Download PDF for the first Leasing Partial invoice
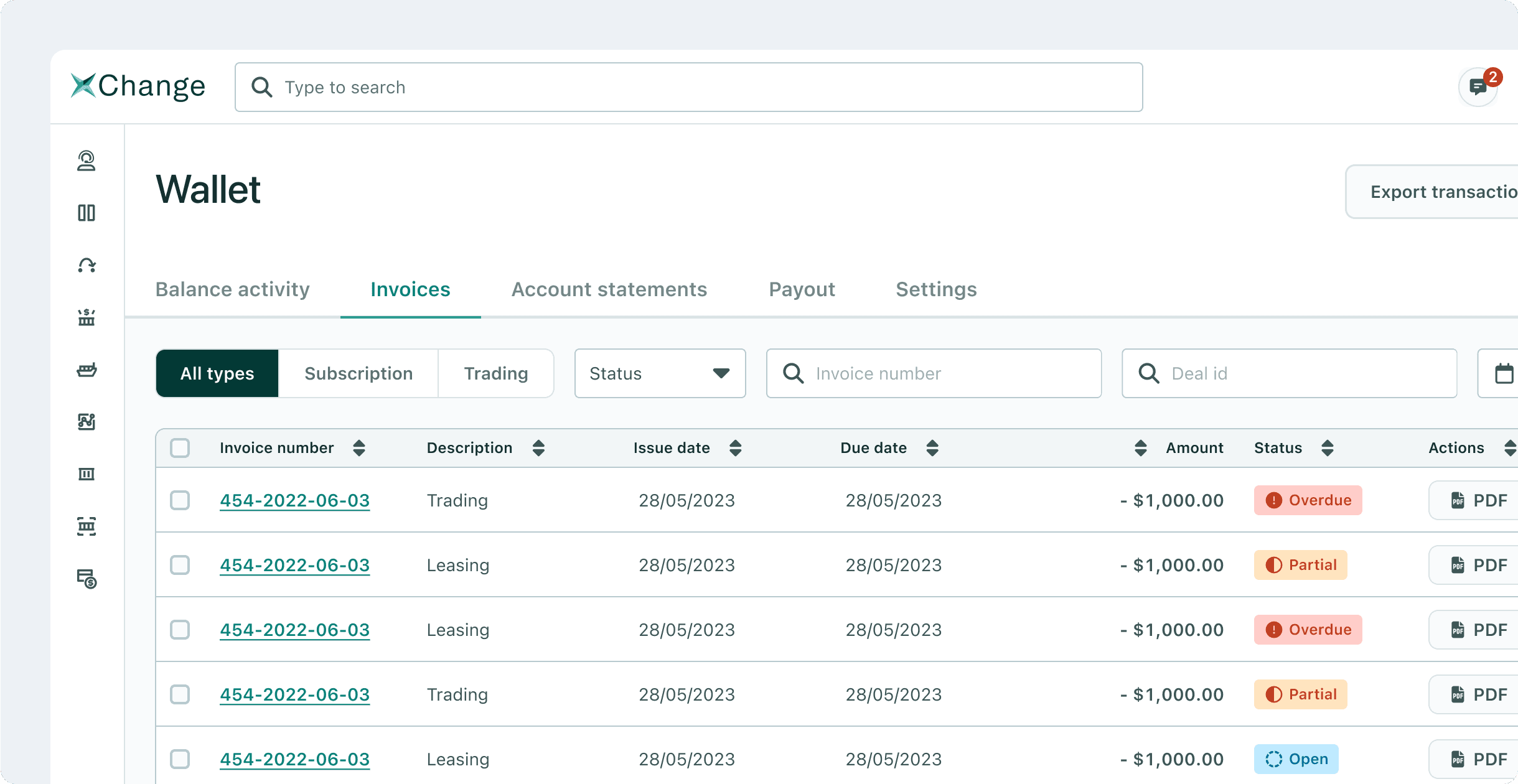The width and height of the screenshot is (1518, 784). pyautogui.click(x=1473, y=565)
